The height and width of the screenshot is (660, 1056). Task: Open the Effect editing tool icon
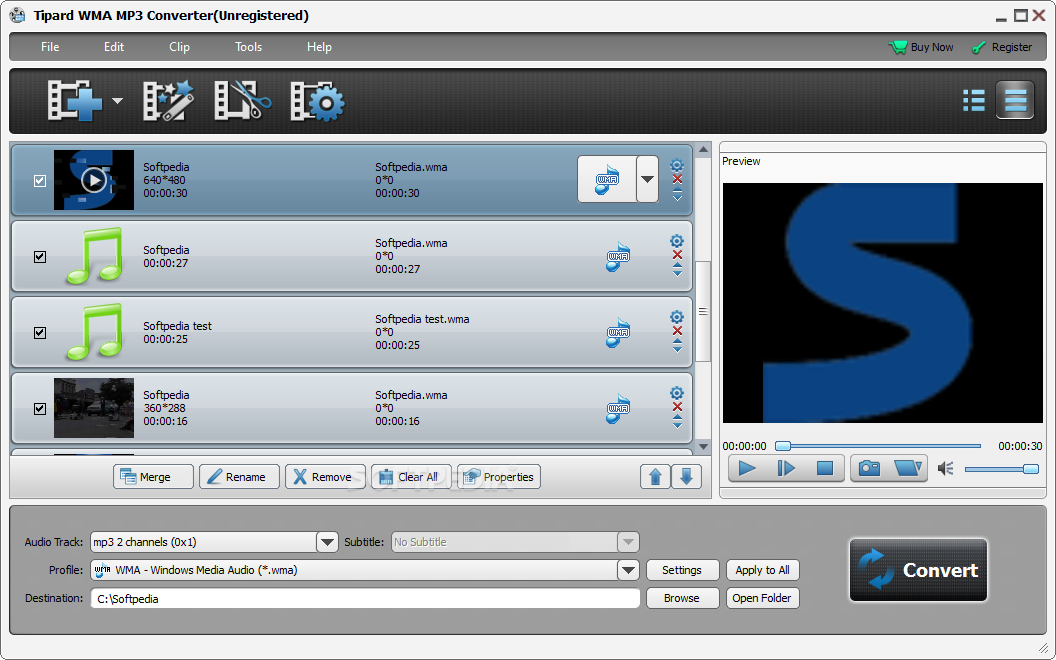tap(168, 101)
